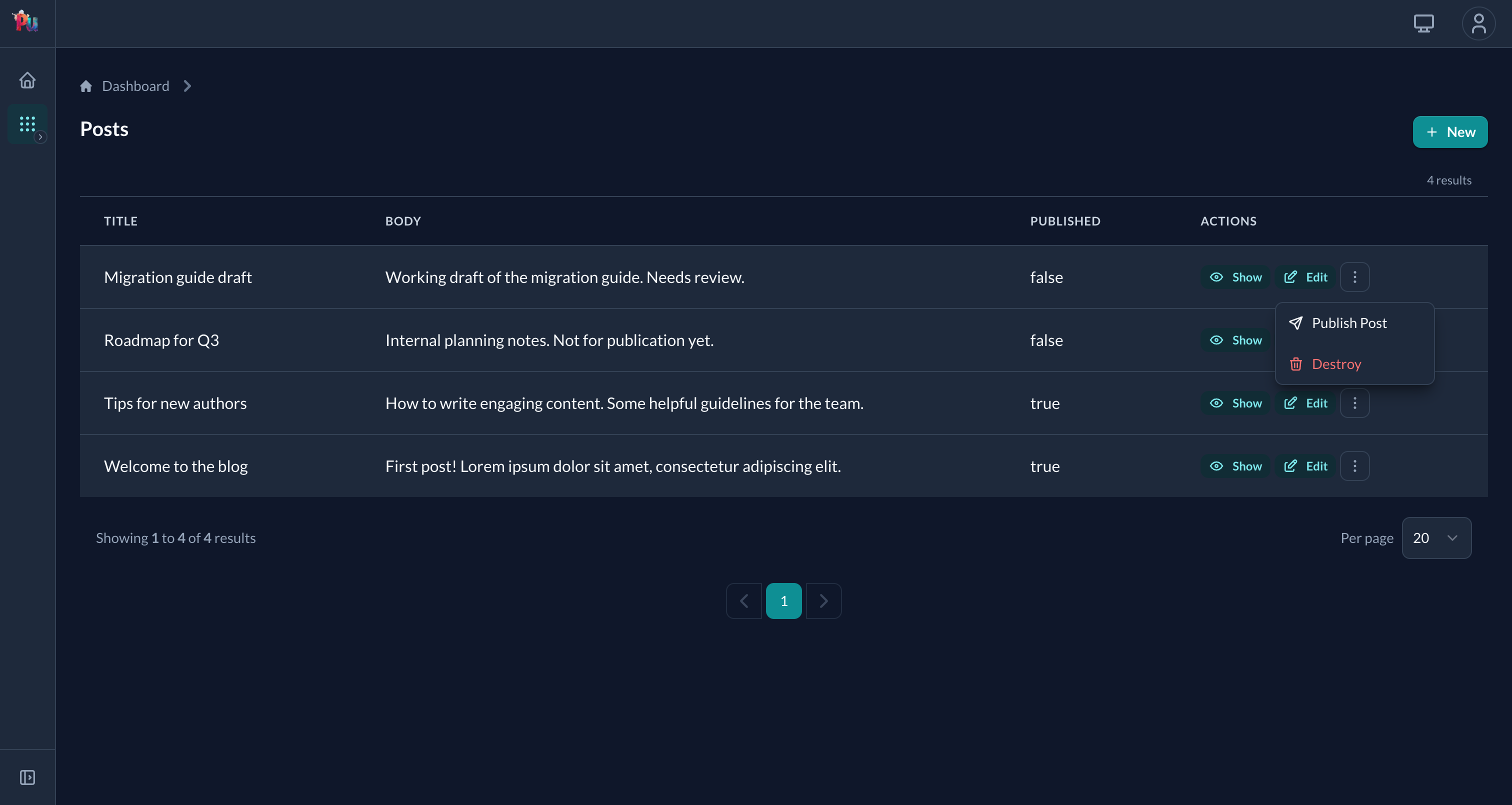Open the home icon in sidebar
The image size is (1512, 805).
(27, 80)
